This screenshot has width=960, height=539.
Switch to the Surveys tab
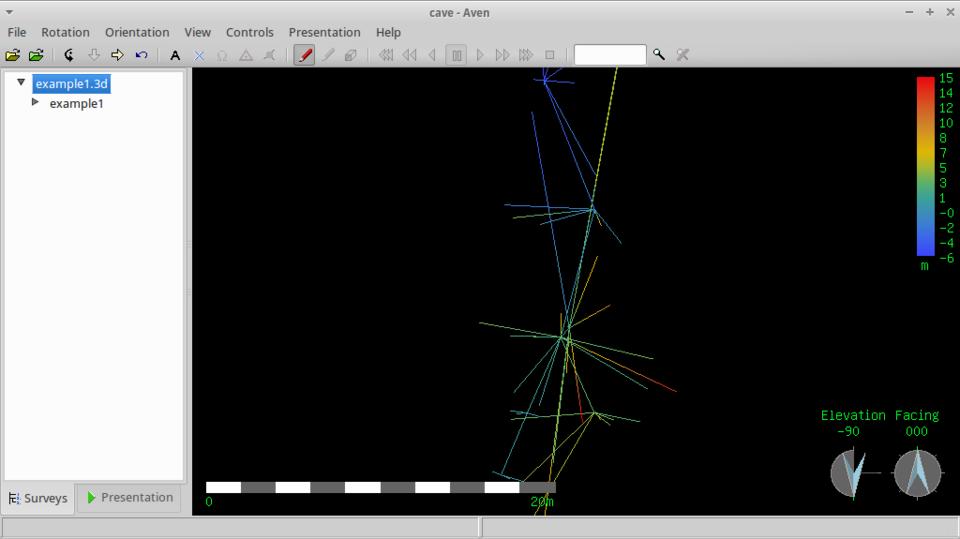(x=39, y=498)
